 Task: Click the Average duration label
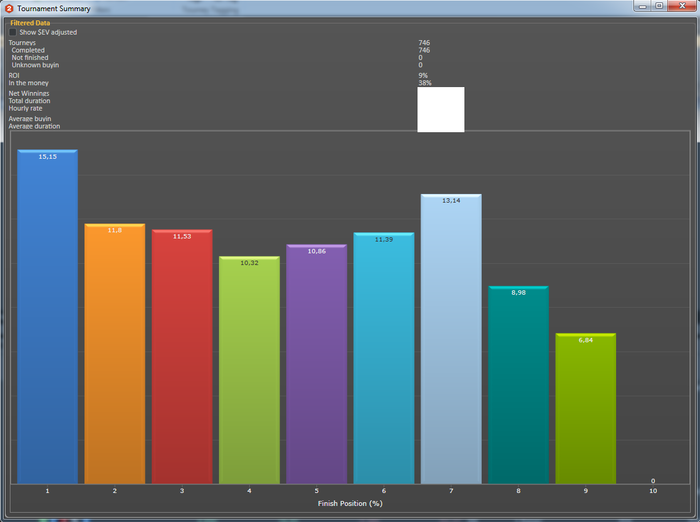[x=34, y=126]
